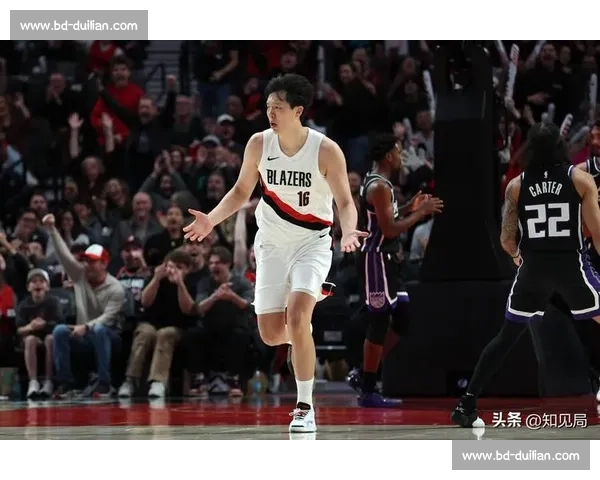Click the number 16 on the white jersey

pos(303,198)
